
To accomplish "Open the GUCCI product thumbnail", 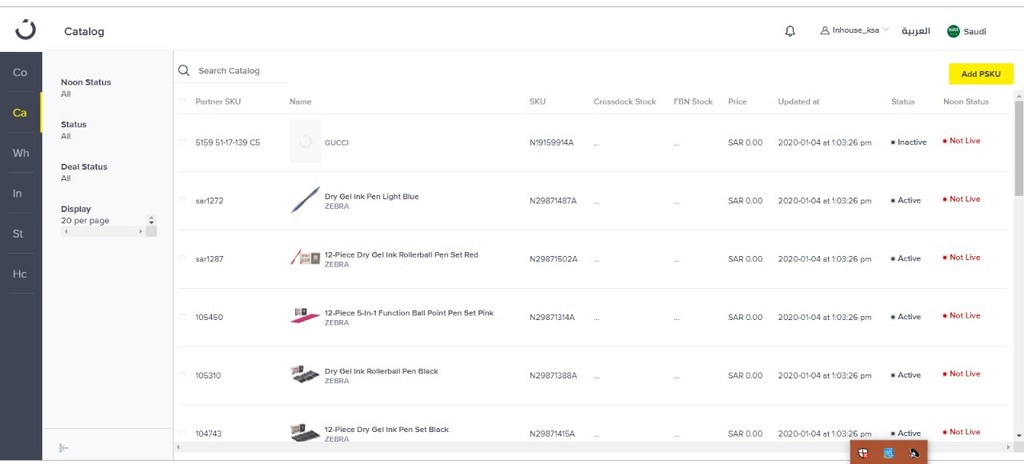I will 305,141.
